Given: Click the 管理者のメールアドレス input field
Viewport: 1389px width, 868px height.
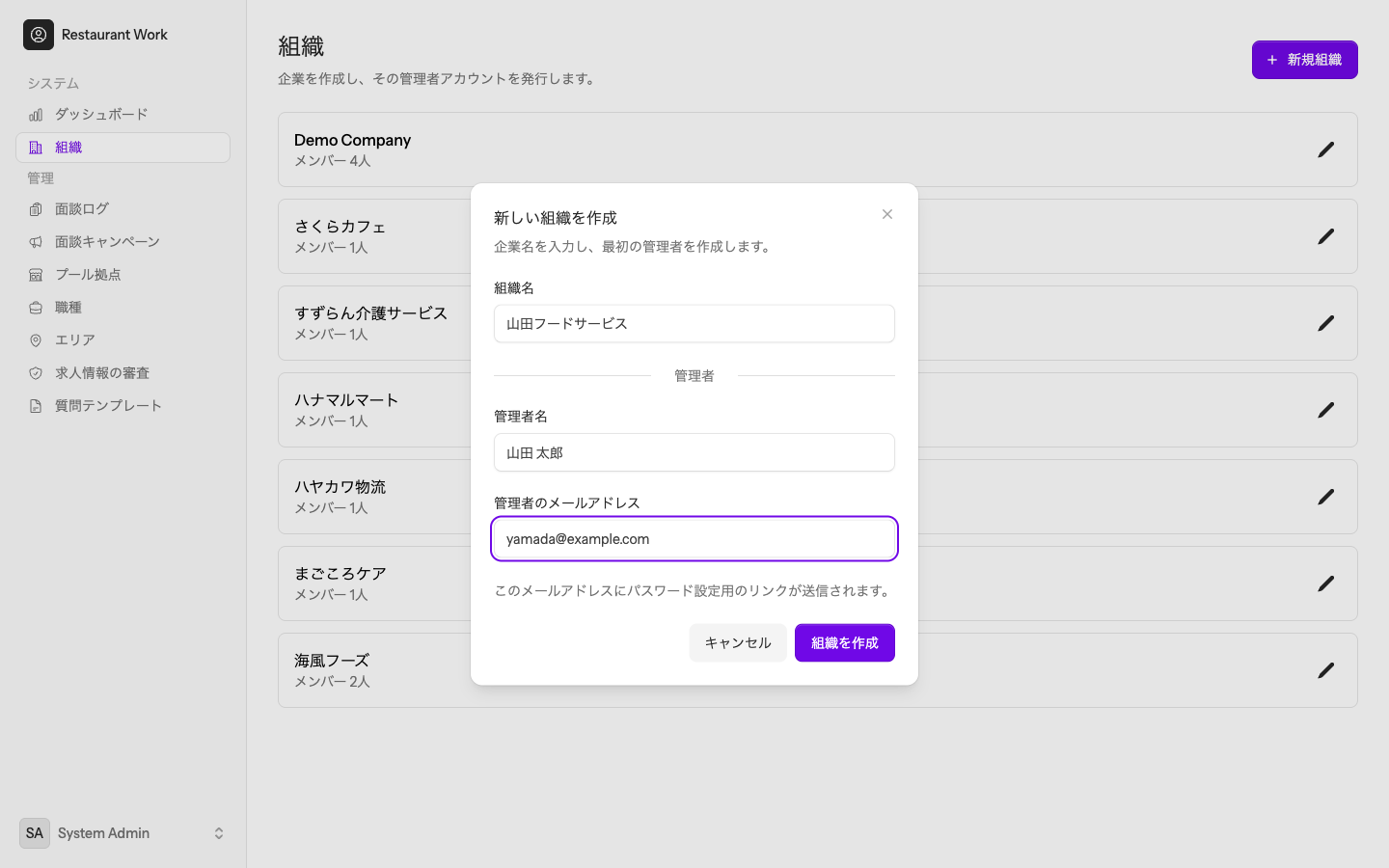Looking at the screenshot, I should coord(694,539).
